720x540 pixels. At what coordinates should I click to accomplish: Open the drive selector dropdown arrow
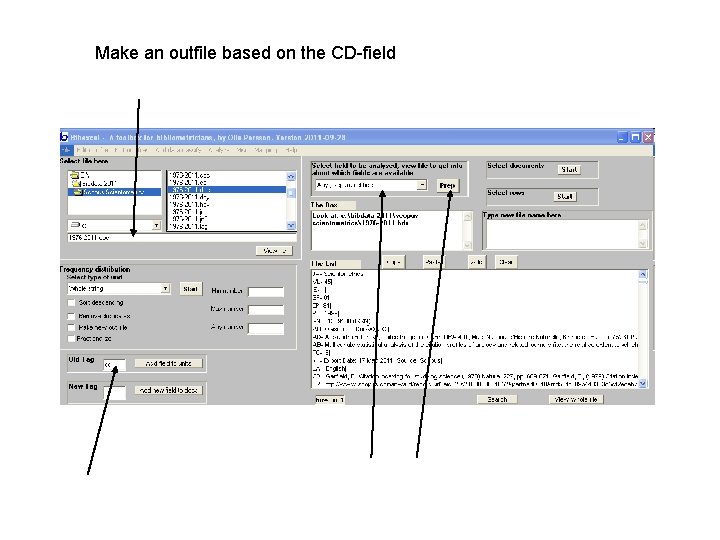156,225
